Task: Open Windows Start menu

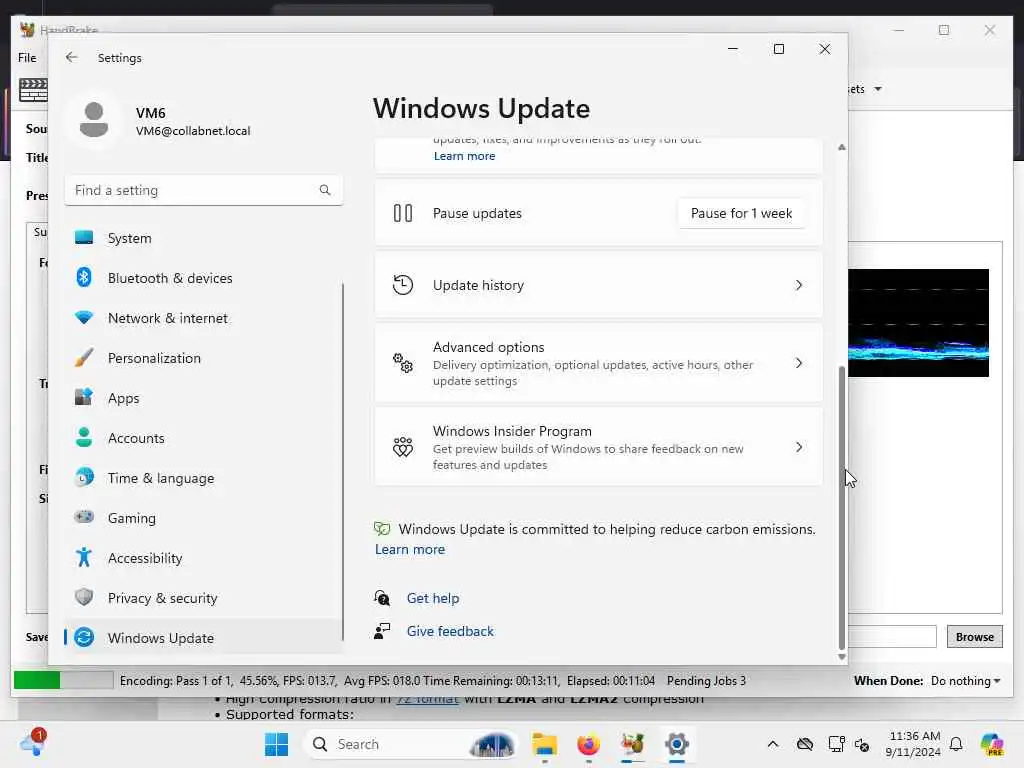Action: tap(276, 744)
